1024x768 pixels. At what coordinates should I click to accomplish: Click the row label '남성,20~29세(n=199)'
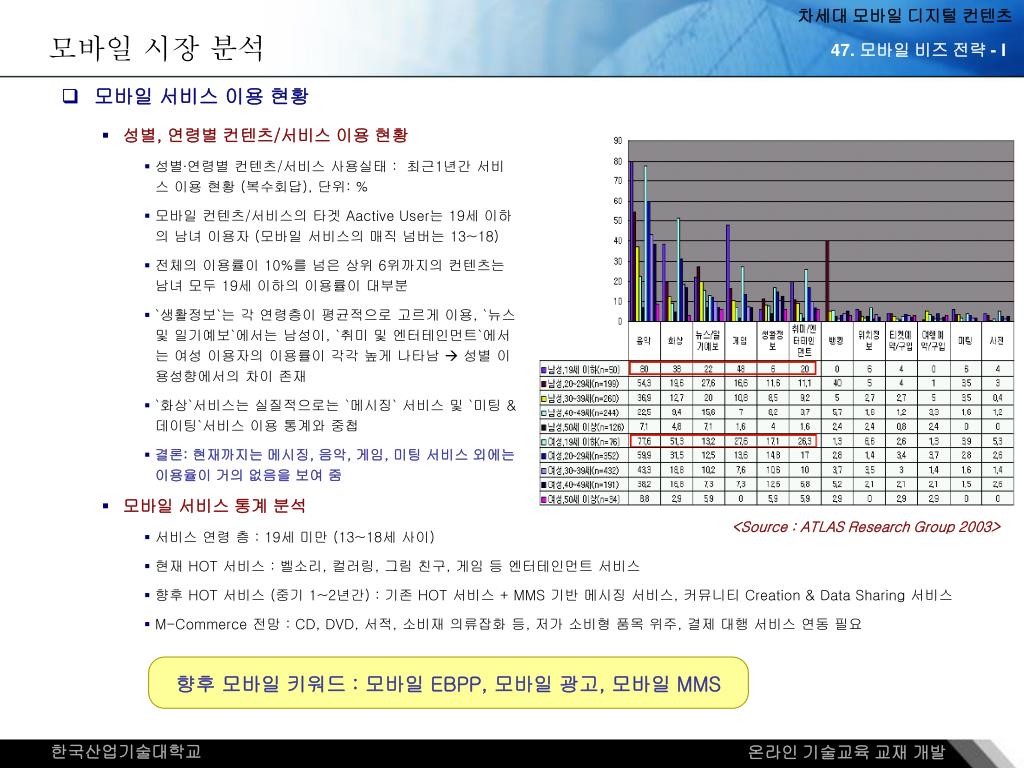point(584,383)
